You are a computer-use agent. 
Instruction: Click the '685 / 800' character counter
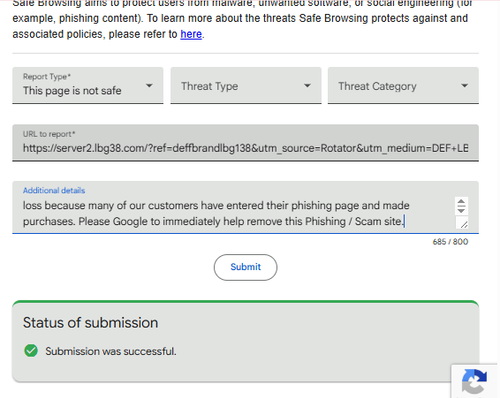450,242
